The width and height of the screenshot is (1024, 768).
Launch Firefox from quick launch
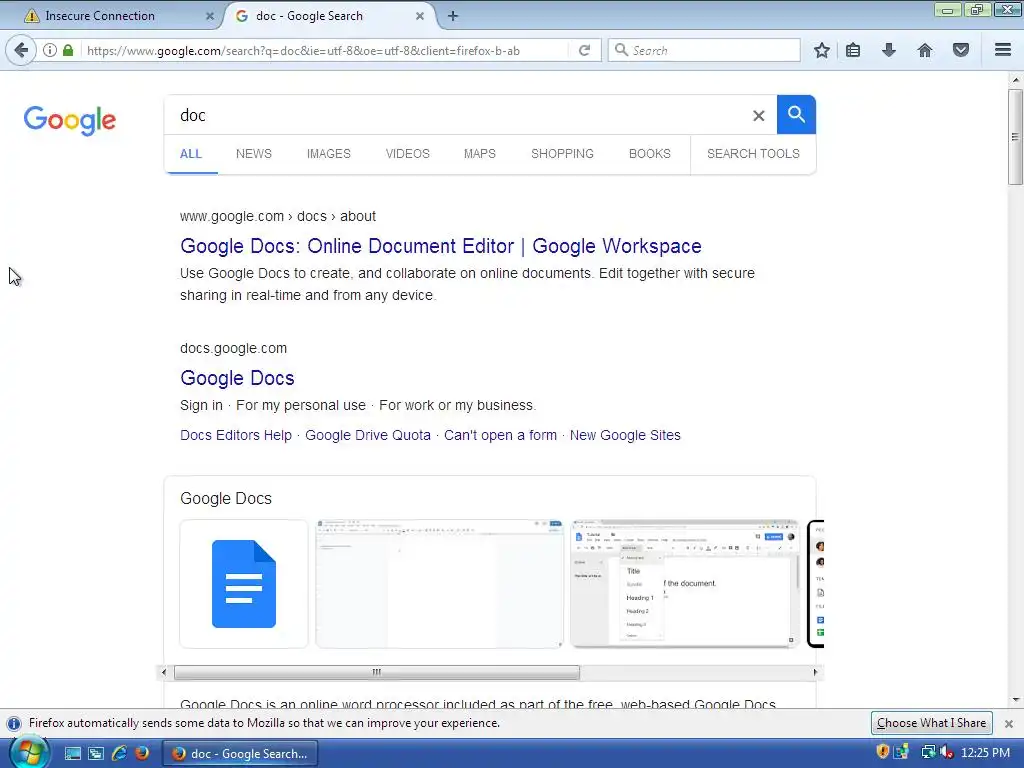click(142, 753)
